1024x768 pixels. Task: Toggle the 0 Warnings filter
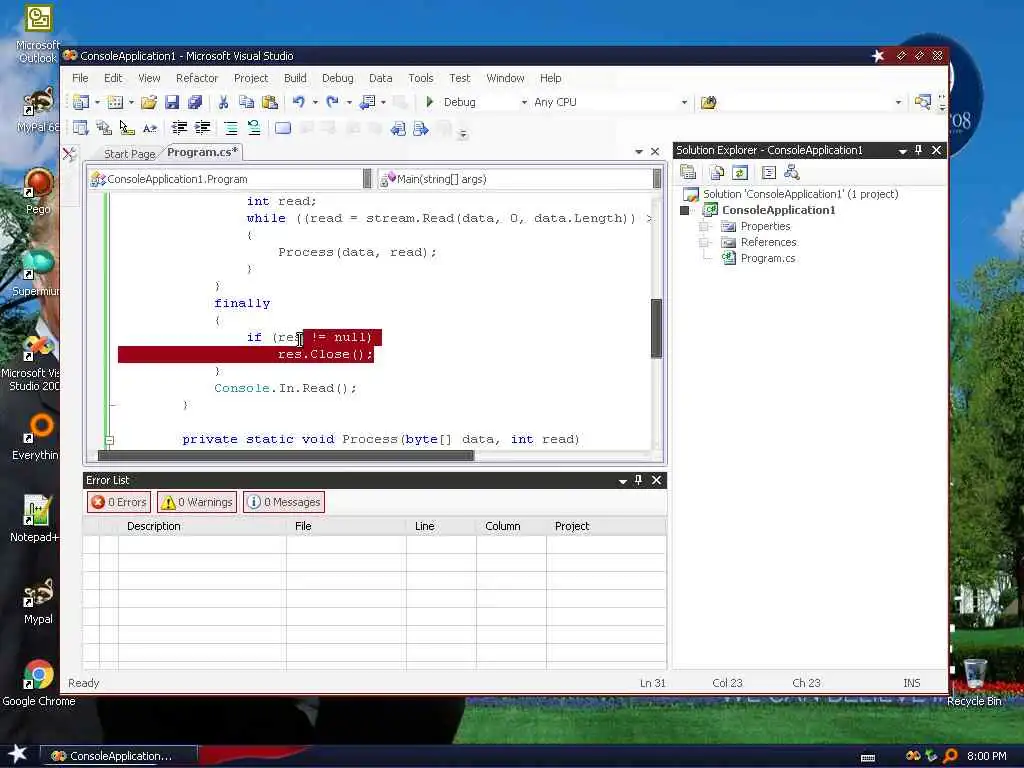tap(197, 502)
